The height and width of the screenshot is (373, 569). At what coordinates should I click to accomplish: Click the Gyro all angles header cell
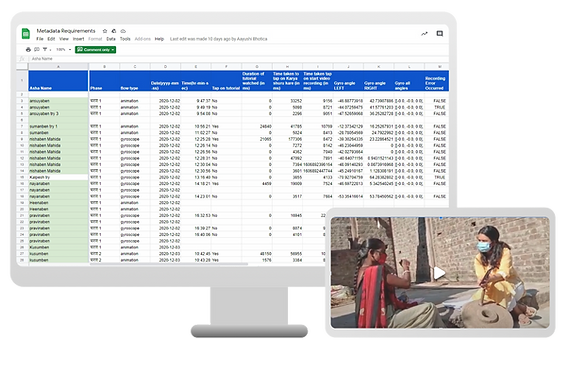pyautogui.click(x=409, y=81)
